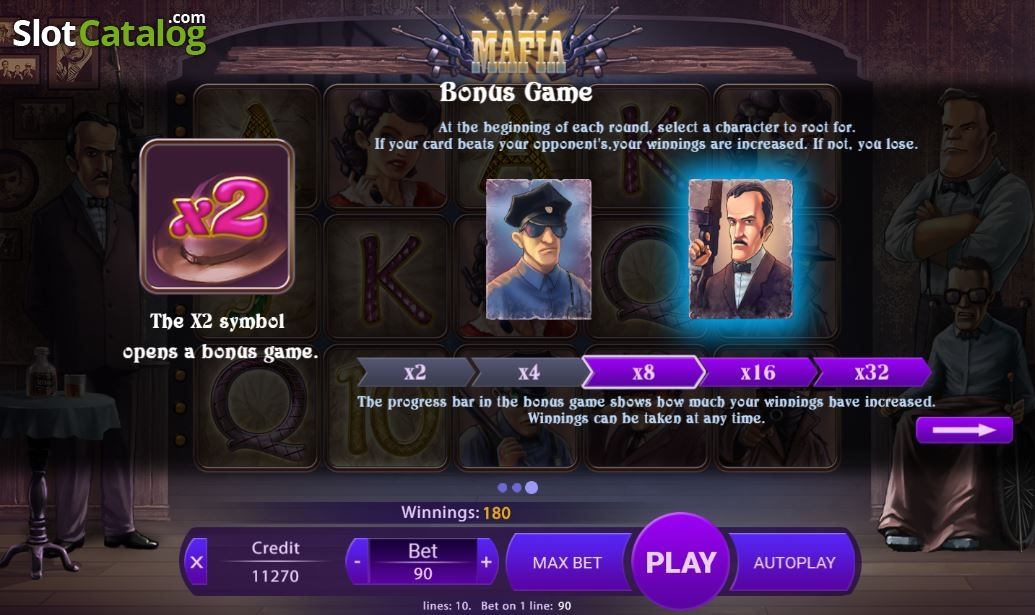Click the x8 progress bar step
Image resolution: width=1035 pixels, height=615 pixels.
point(644,373)
